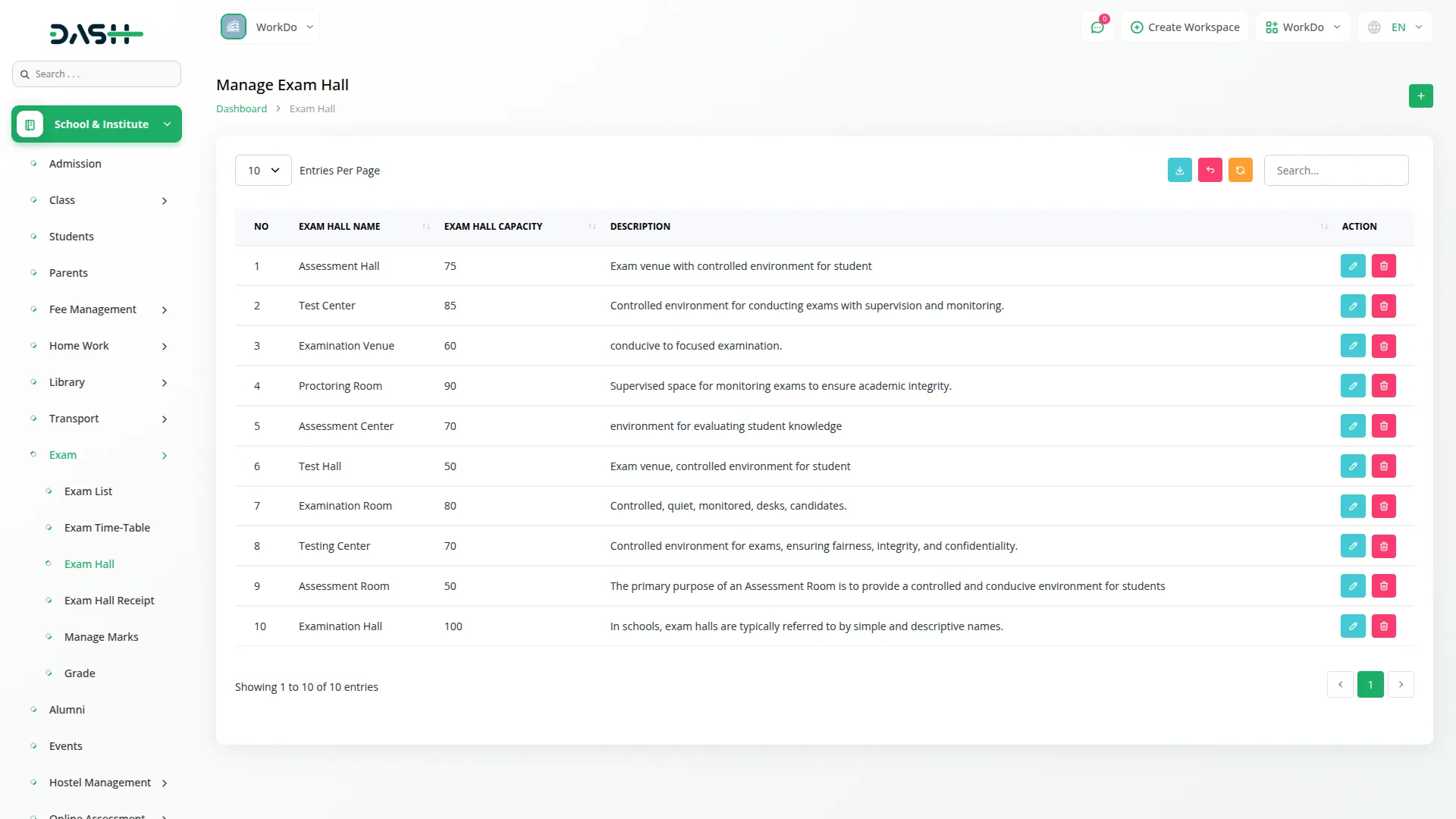1456x819 pixels.
Task: Delete the Assessment Hall entry
Action: click(x=1384, y=265)
